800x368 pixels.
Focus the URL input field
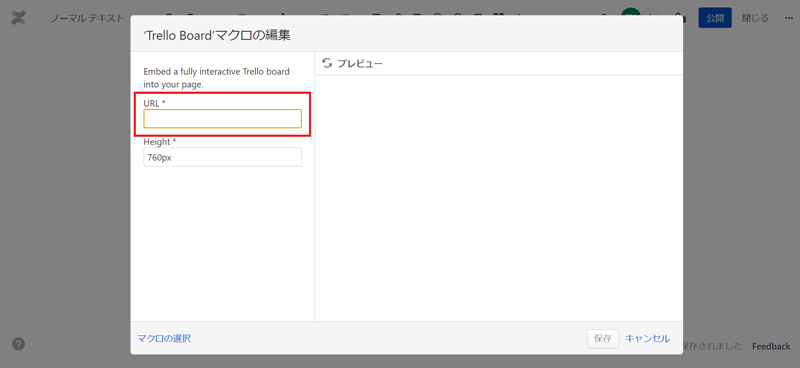coord(222,118)
